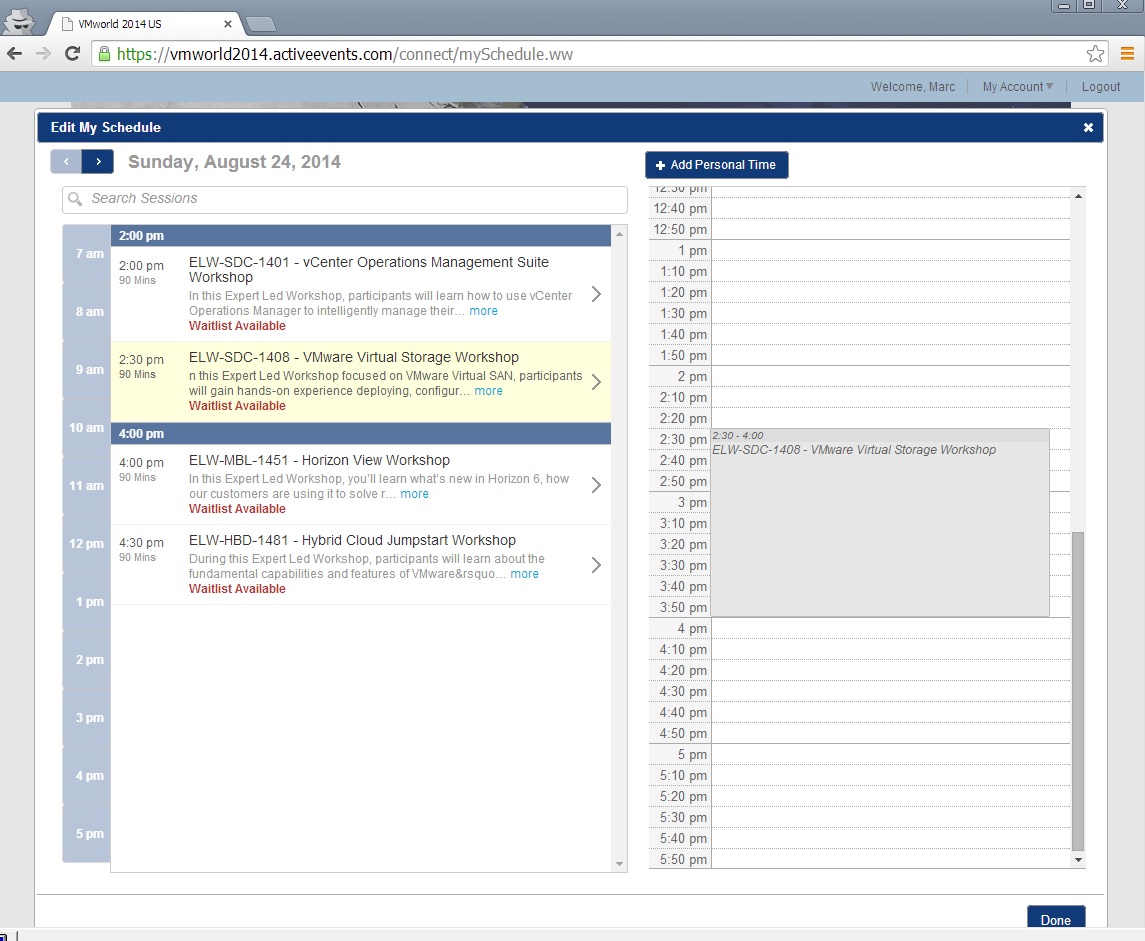Image resolution: width=1145 pixels, height=941 pixels.
Task: Click the Search Sessions field
Action: pyautogui.click(x=345, y=199)
